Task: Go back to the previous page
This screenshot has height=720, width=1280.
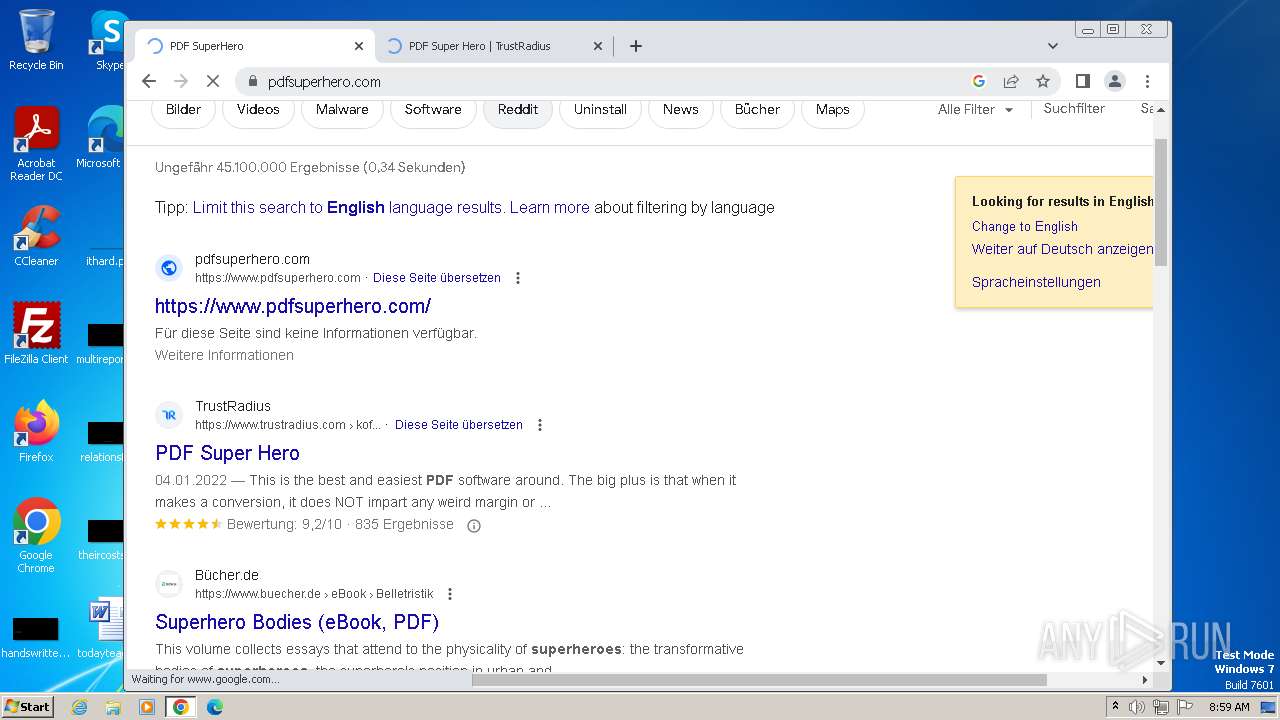Action: point(149,81)
